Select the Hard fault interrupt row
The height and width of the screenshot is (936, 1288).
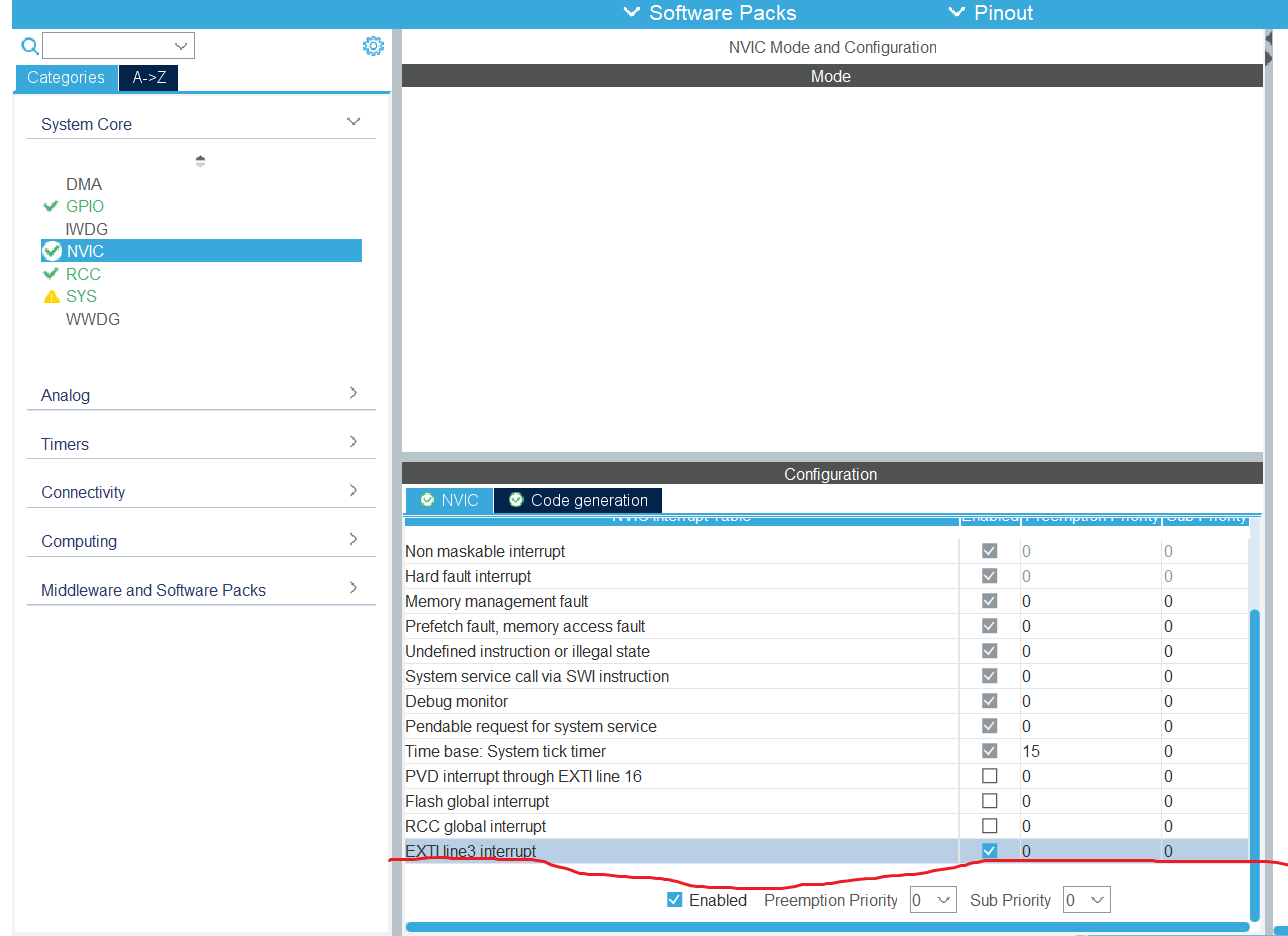826,576
